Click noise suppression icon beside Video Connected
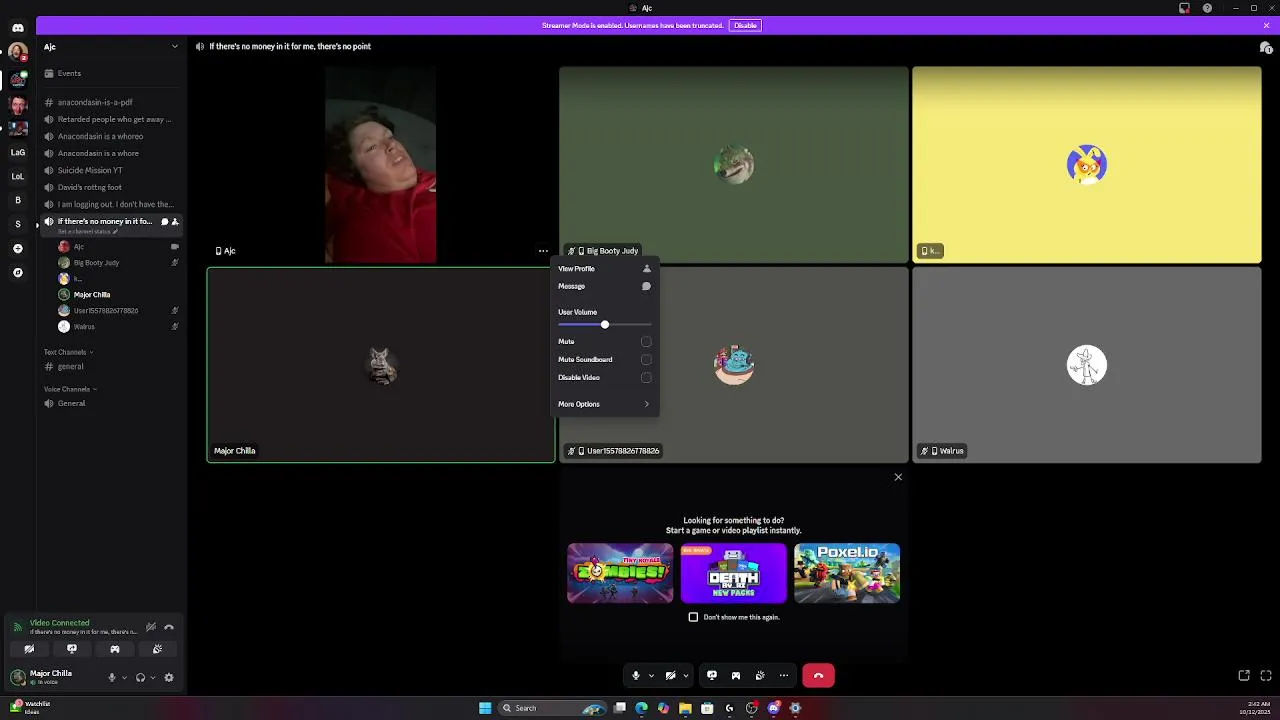 [x=151, y=627]
